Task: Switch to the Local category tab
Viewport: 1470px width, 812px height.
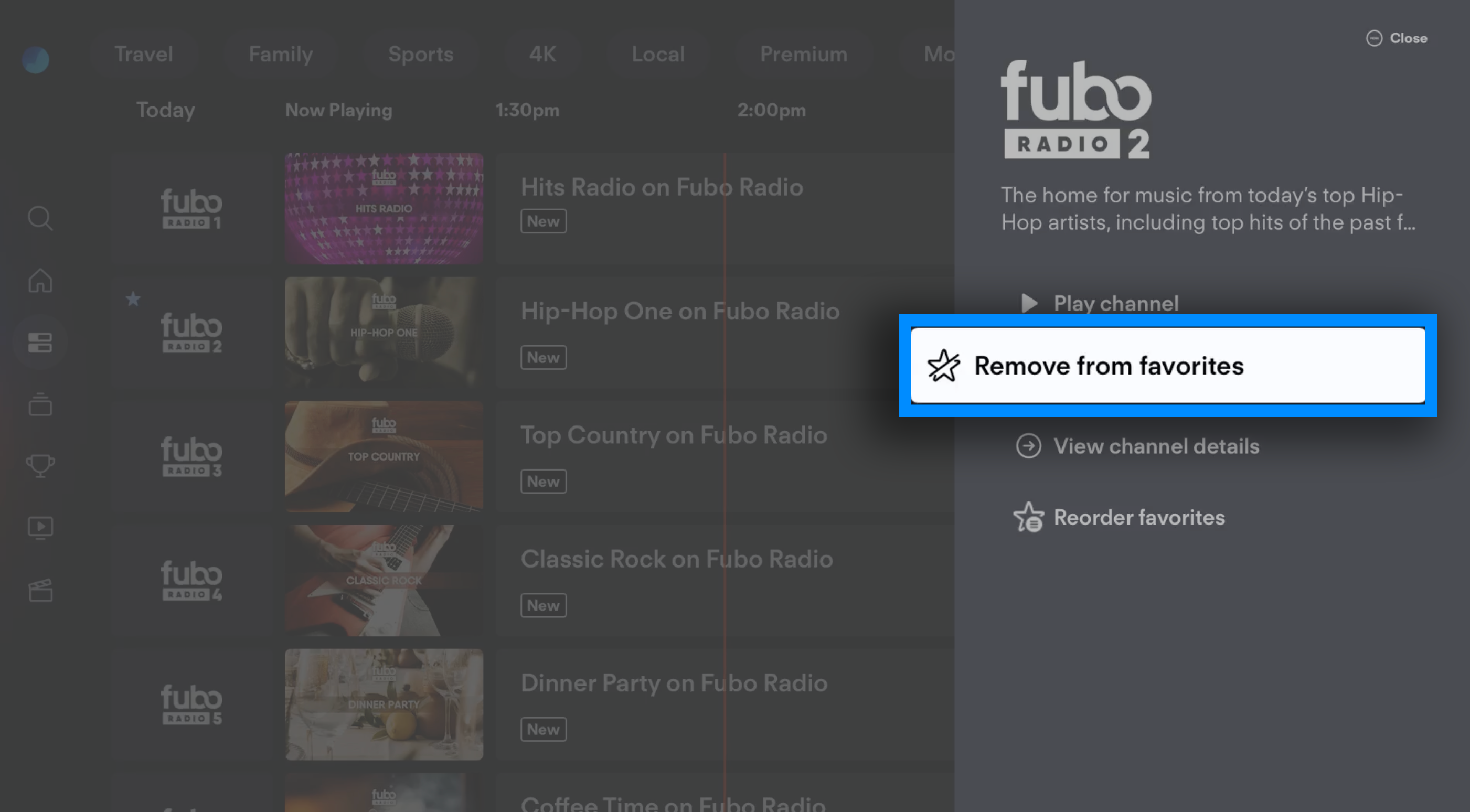Action: [658, 54]
